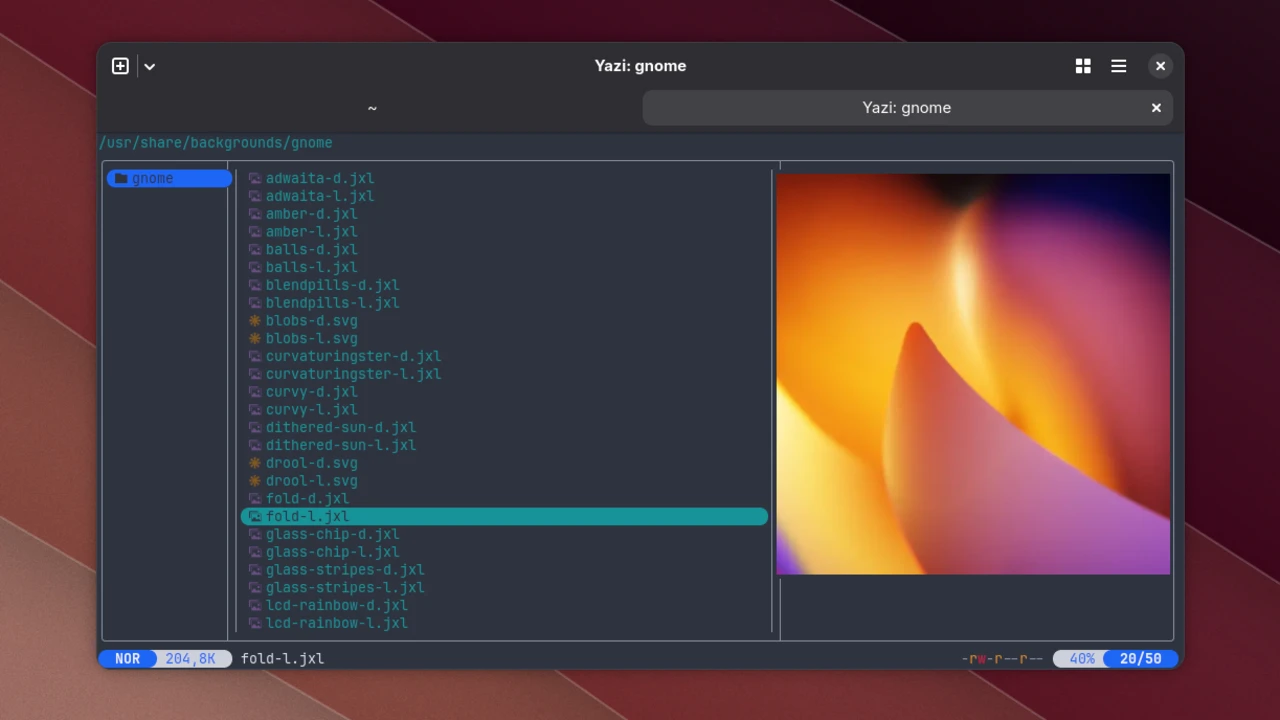
Task: Click the file permissions in status bar
Action: click(x=1002, y=659)
